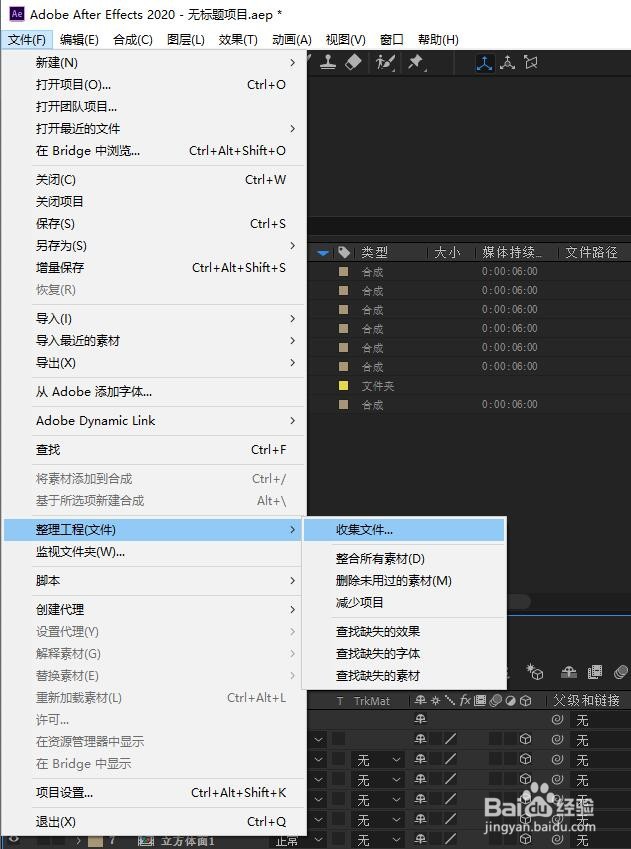Toggle preserve transparency box on 立方体面1 layer

coord(339,840)
